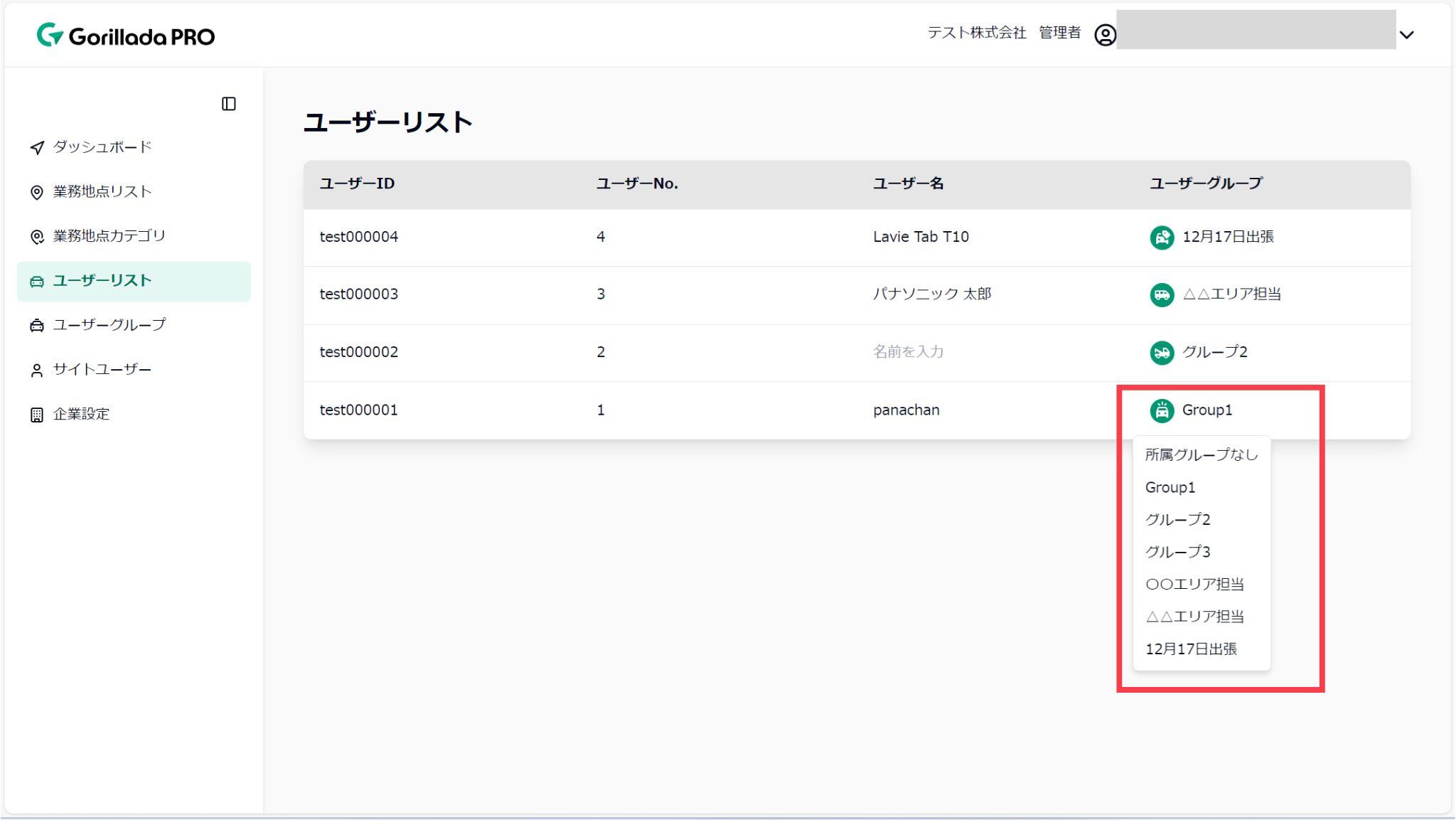The height and width of the screenshot is (820, 1456).
Task: Open group dropdown for test000002 row
Action: tap(1199, 352)
